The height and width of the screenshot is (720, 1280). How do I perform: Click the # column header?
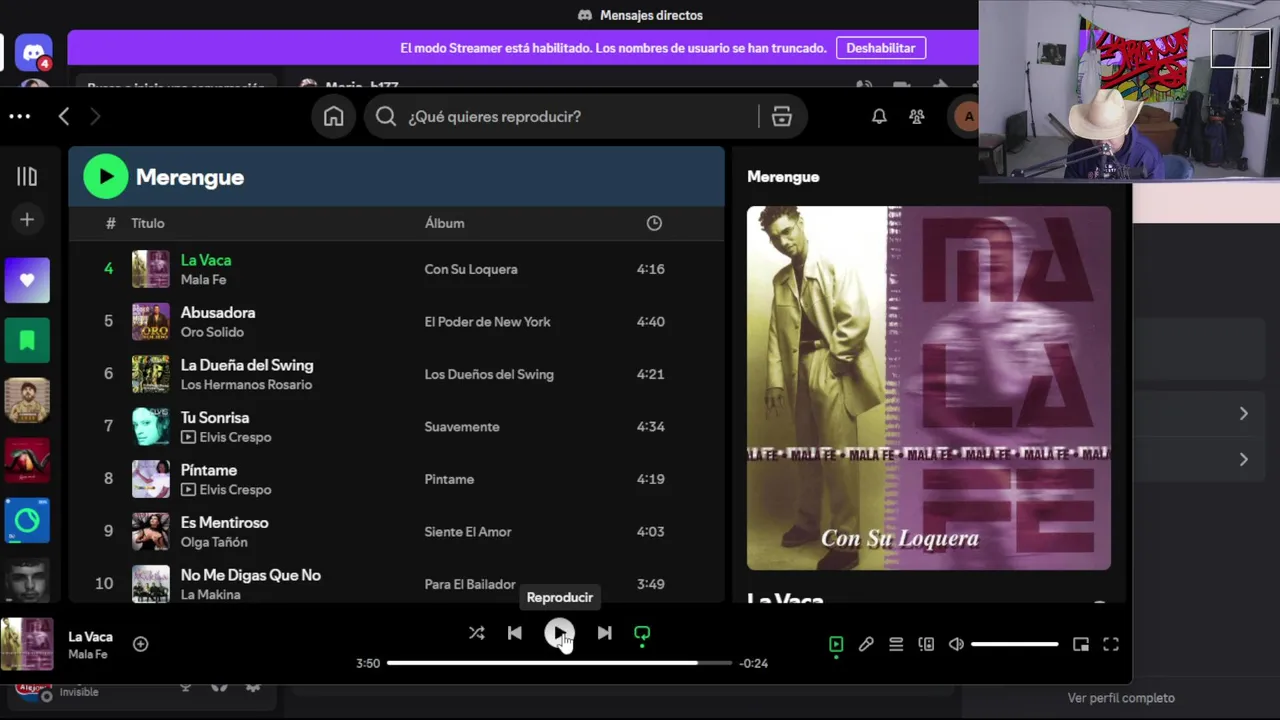[110, 223]
